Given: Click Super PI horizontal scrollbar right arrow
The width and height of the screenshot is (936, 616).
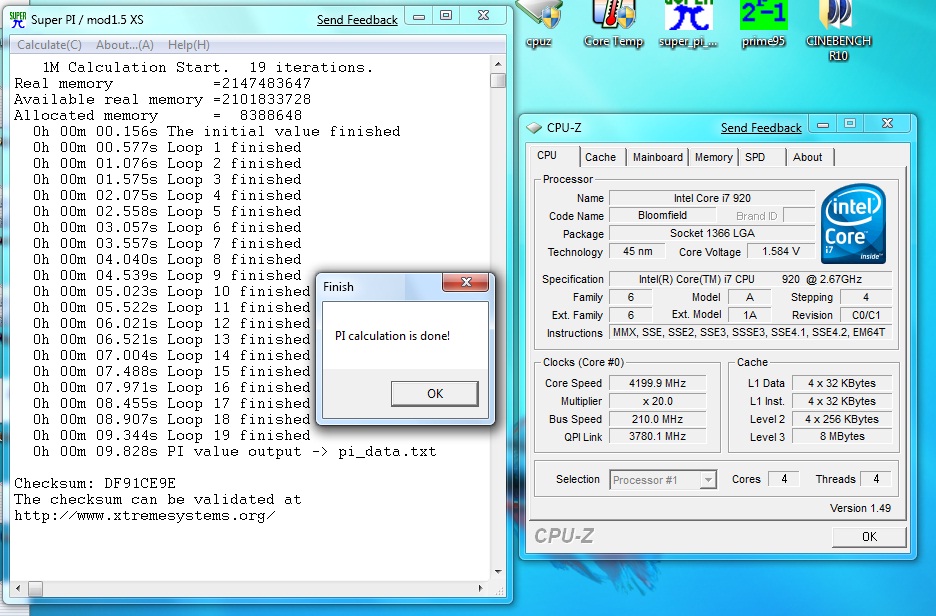Looking at the screenshot, I should tap(481, 589).
